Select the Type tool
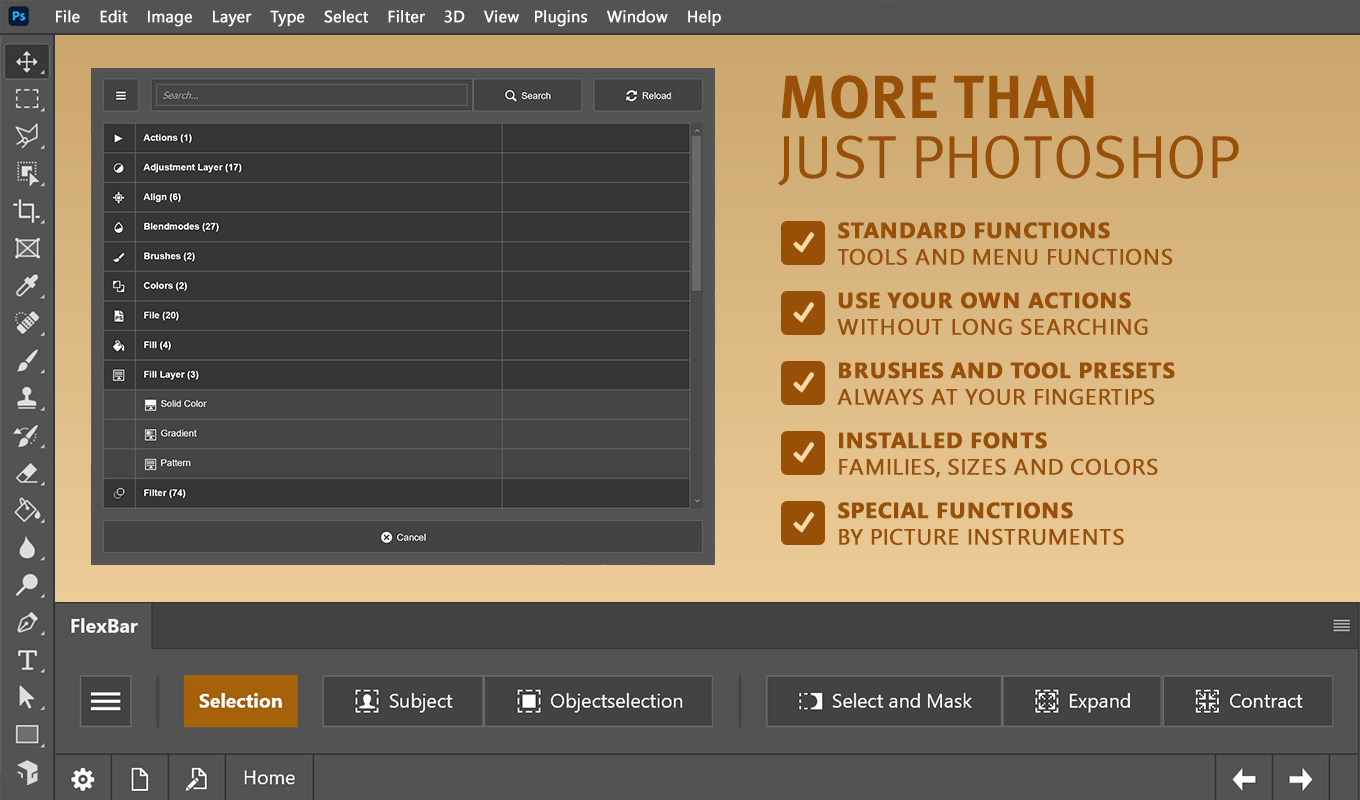Viewport: 1360px width, 800px height. coord(27,660)
